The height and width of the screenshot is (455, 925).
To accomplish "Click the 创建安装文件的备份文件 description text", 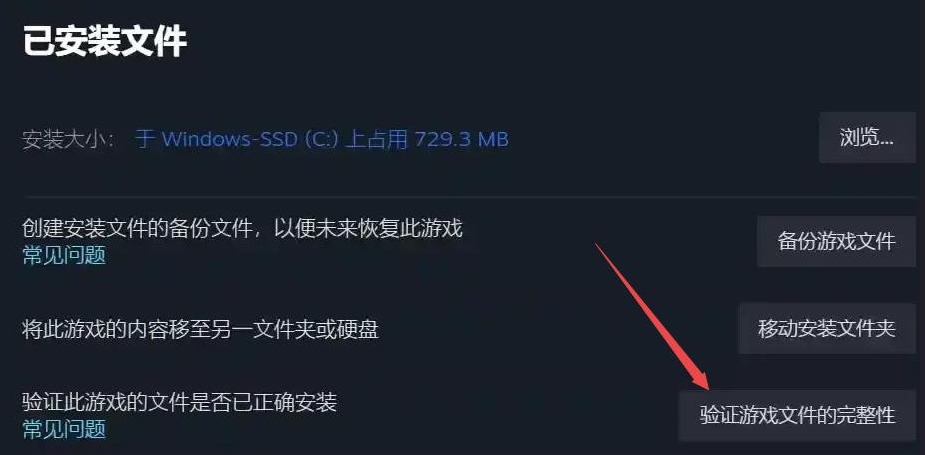I will 137,228.
